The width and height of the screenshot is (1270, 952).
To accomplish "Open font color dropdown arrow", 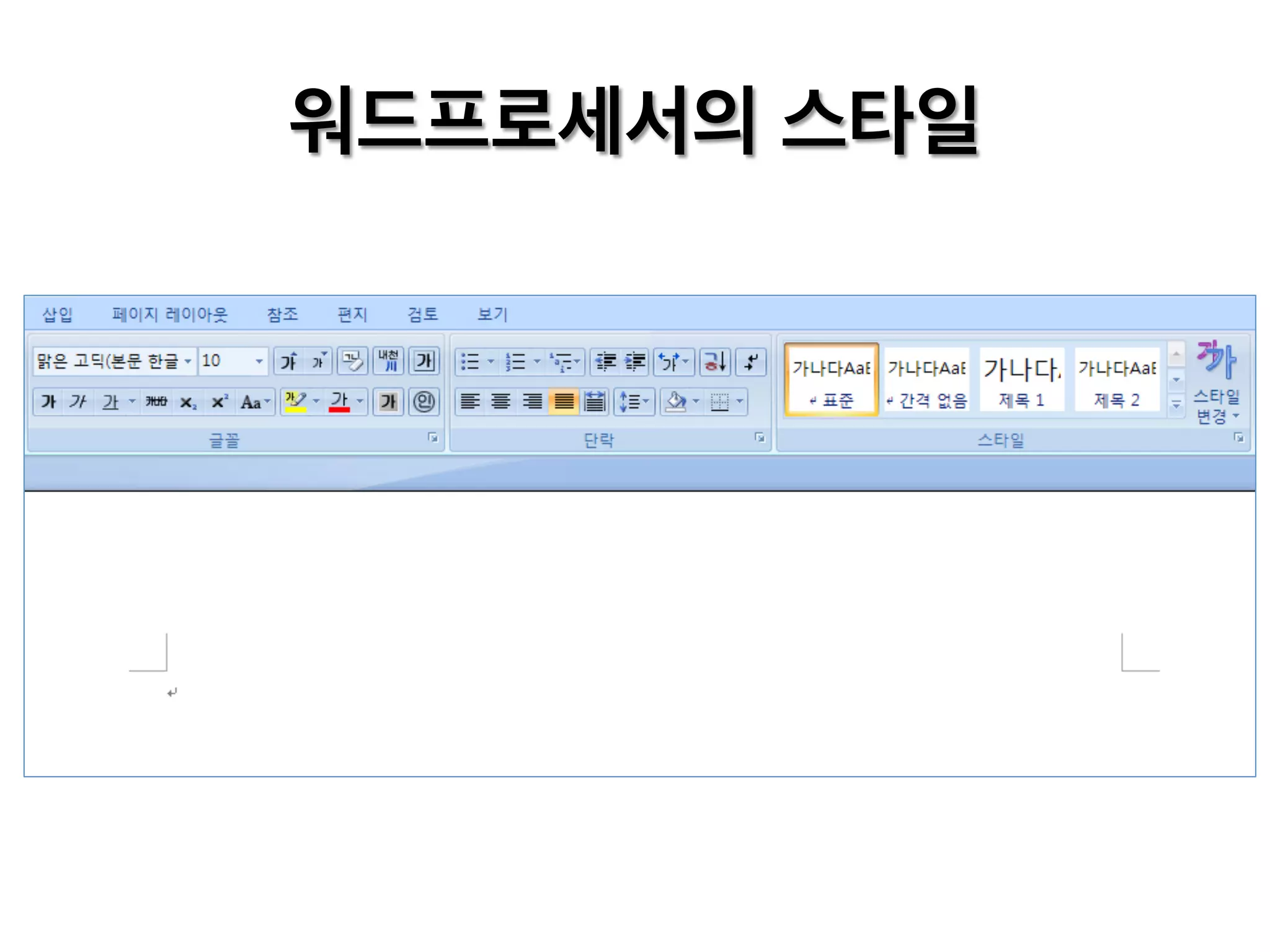I will pyautogui.click(x=360, y=402).
